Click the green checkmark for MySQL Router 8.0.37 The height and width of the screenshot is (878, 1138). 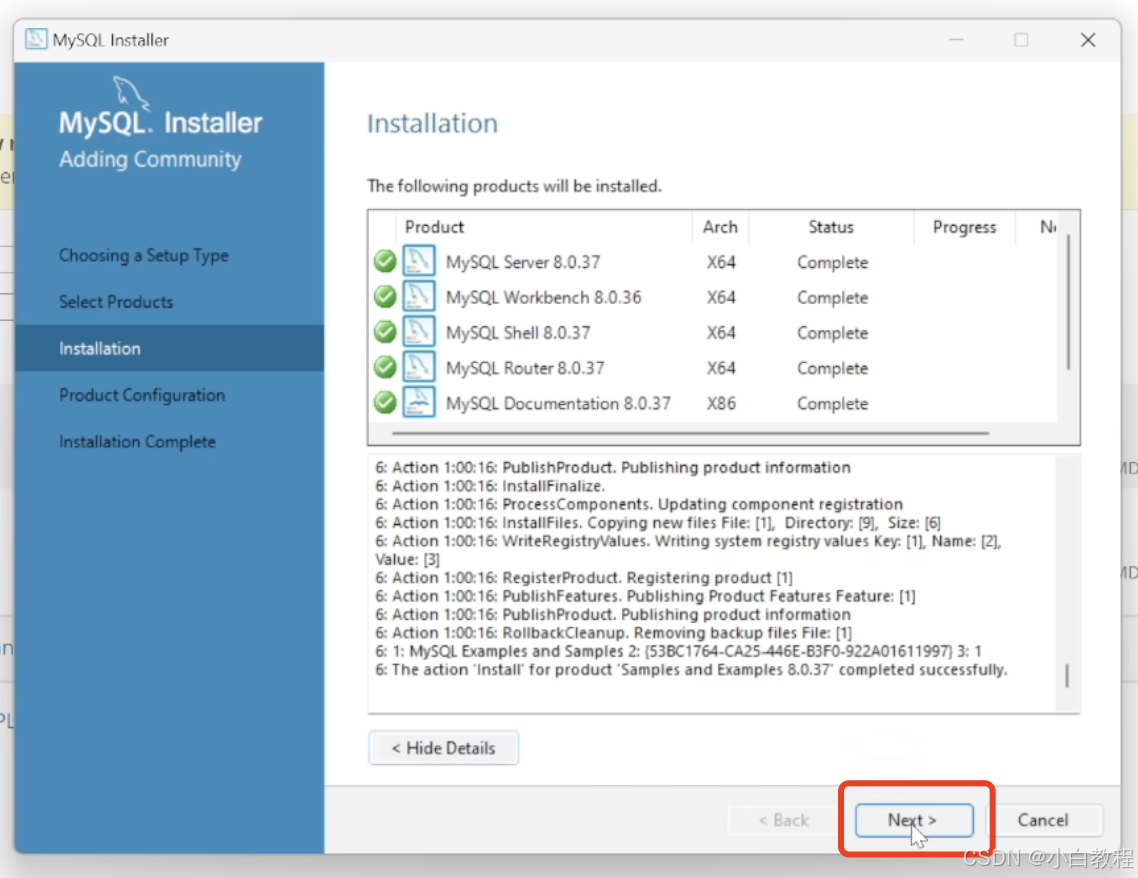coord(385,367)
